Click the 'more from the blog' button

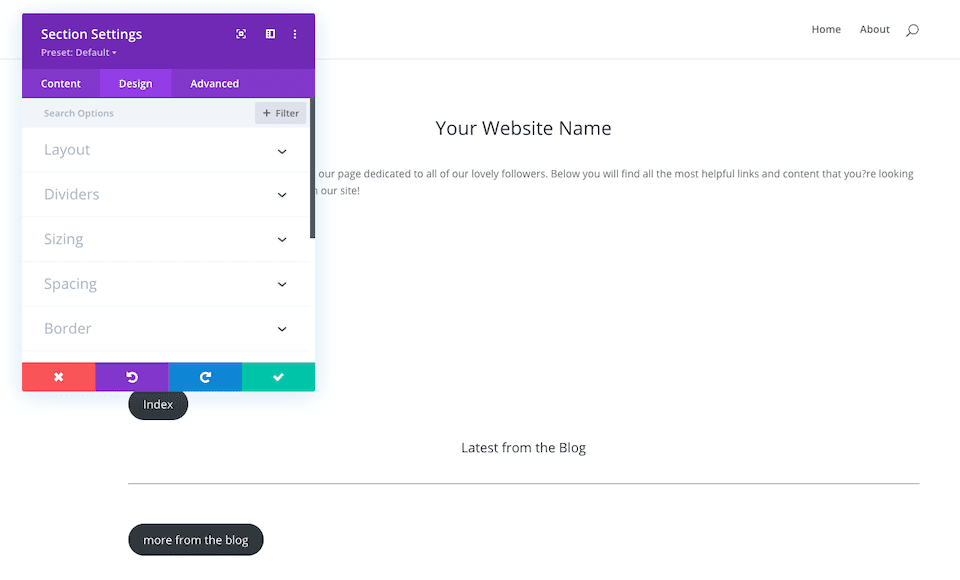tap(195, 539)
